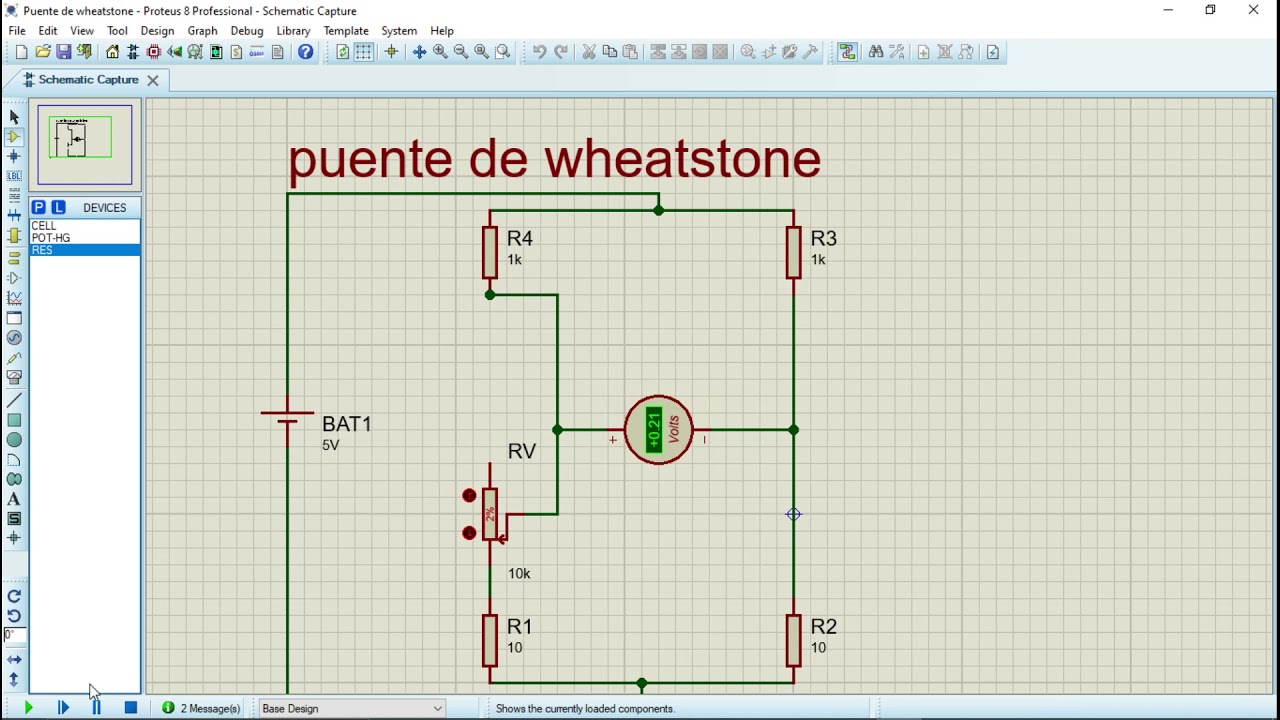Click the New Design icon
The height and width of the screenshot is (720, 1280).
[22, 52]
